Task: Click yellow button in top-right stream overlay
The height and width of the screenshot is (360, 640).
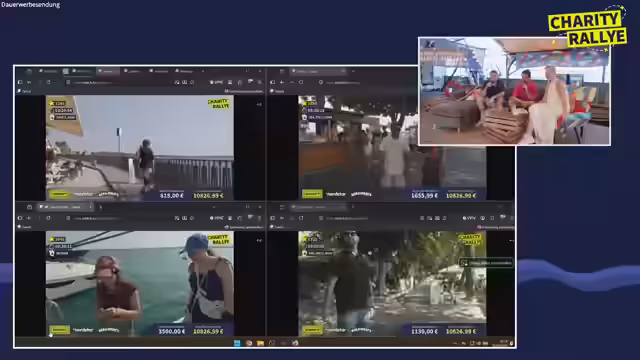Action: point(312,194)
